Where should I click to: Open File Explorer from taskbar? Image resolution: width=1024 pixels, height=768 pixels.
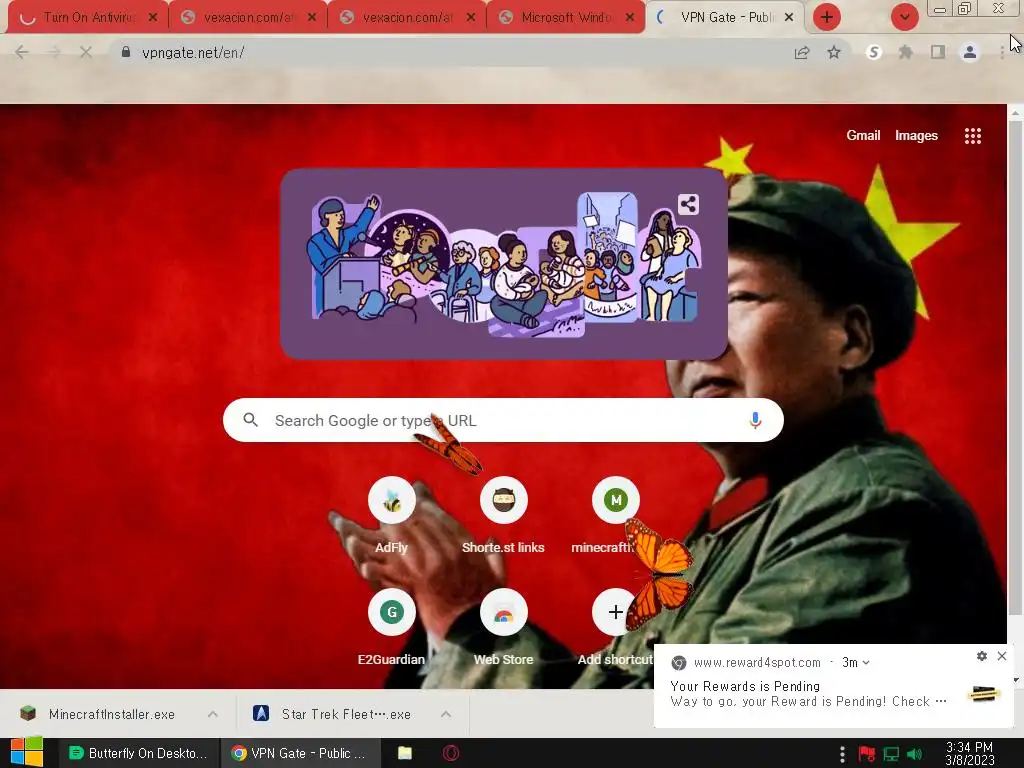pyautogui.click(x=405, y=753)
